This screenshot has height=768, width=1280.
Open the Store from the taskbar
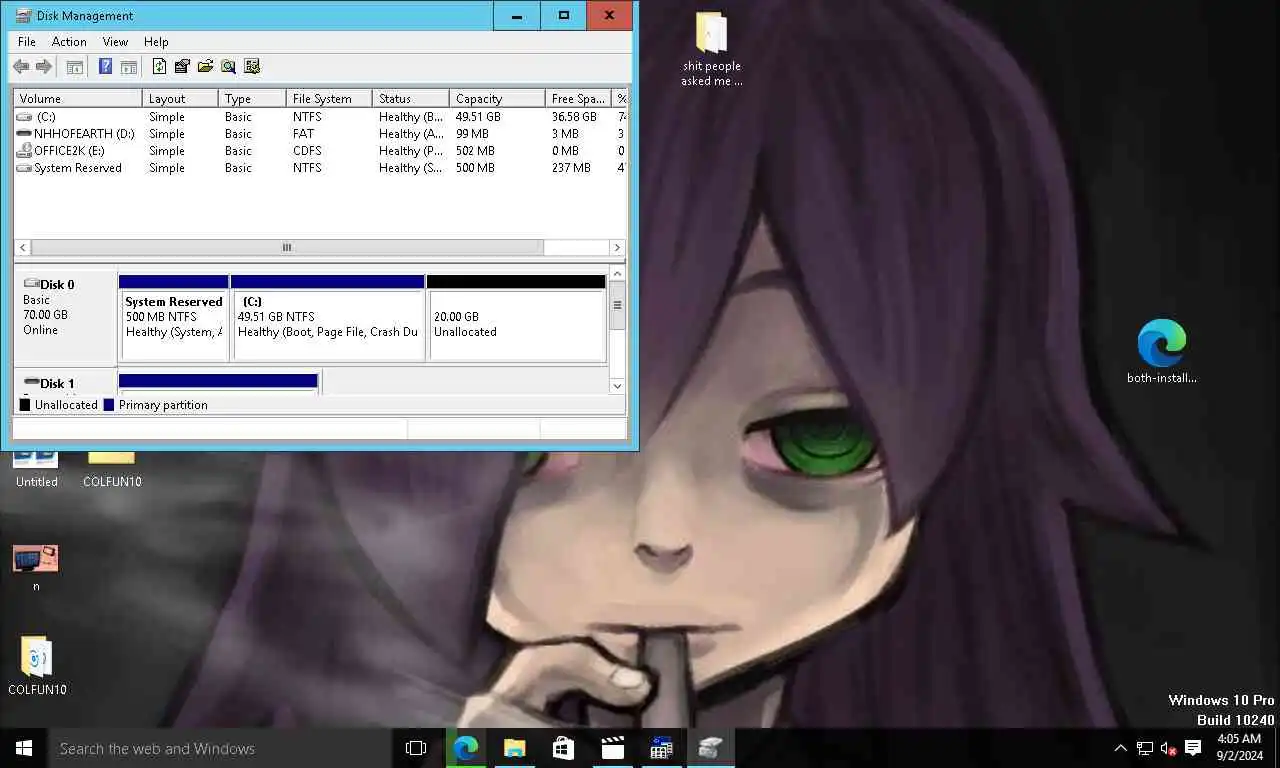563,748
